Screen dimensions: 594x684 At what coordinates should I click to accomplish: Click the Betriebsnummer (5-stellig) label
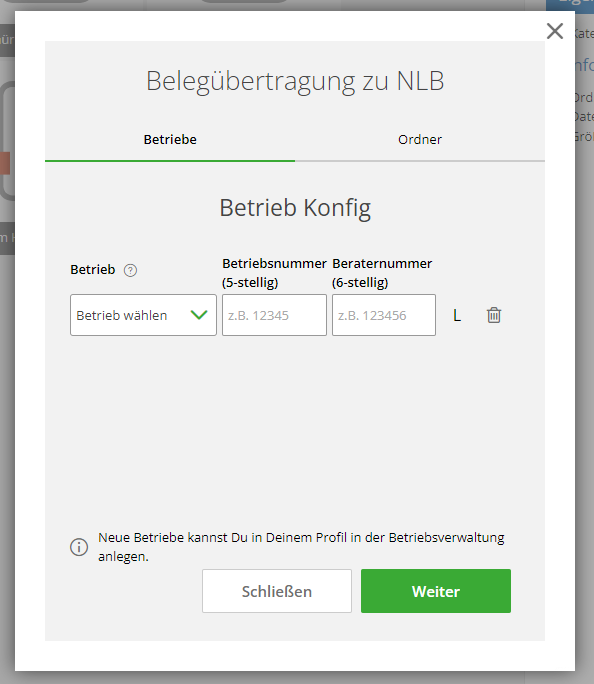click(274, 273)
